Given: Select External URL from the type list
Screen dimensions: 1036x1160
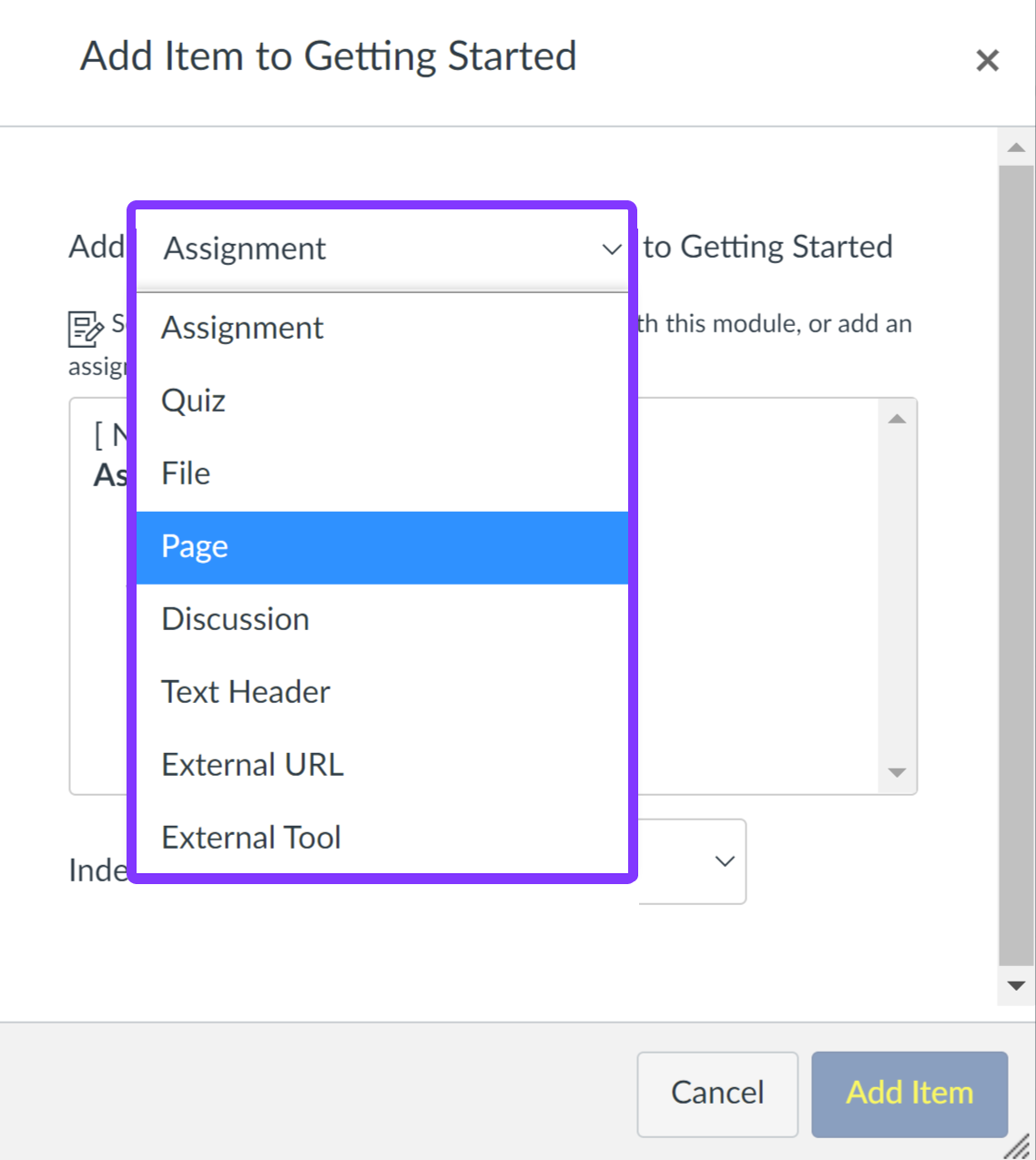Looking at the screenshot, I should (x=252, y=764).
